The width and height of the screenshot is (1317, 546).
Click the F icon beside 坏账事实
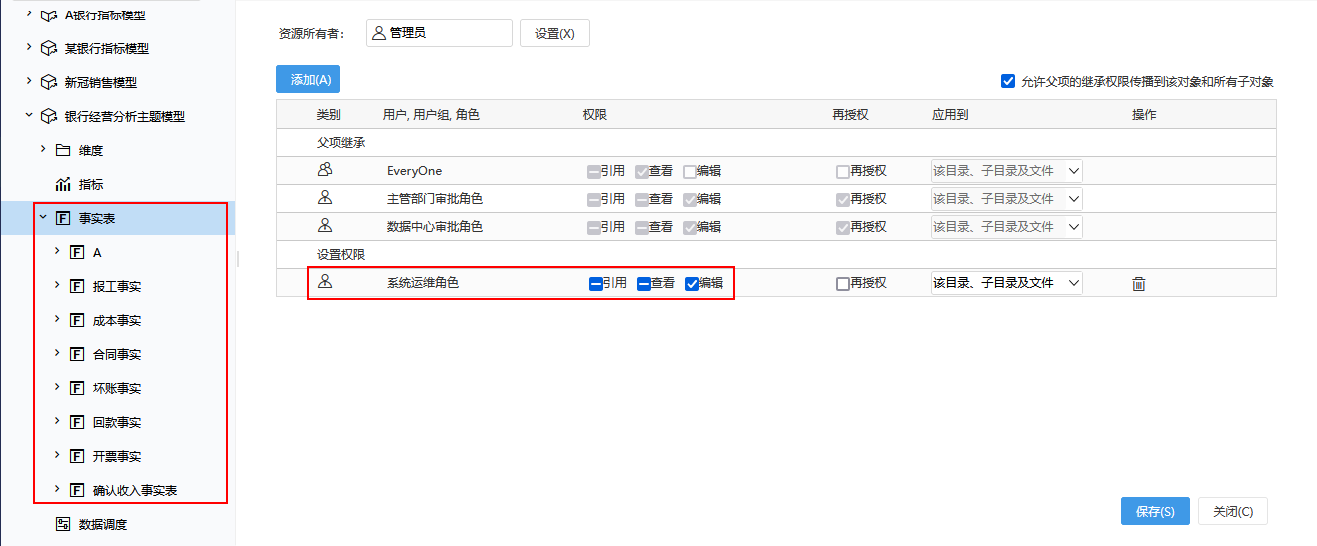coord(77,388)
